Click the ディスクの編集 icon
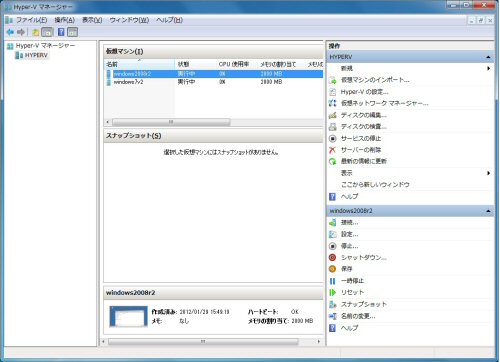Viewport: 500px width, 362px height. point(332,115)
